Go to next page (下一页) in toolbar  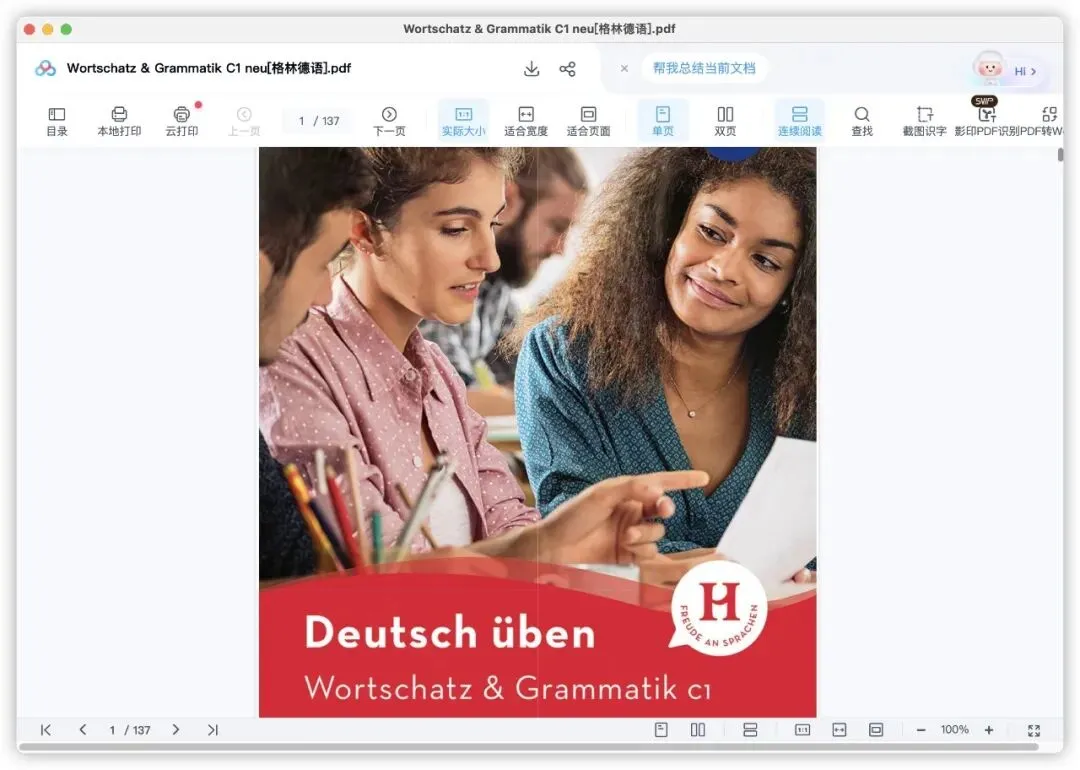[389, 121]
